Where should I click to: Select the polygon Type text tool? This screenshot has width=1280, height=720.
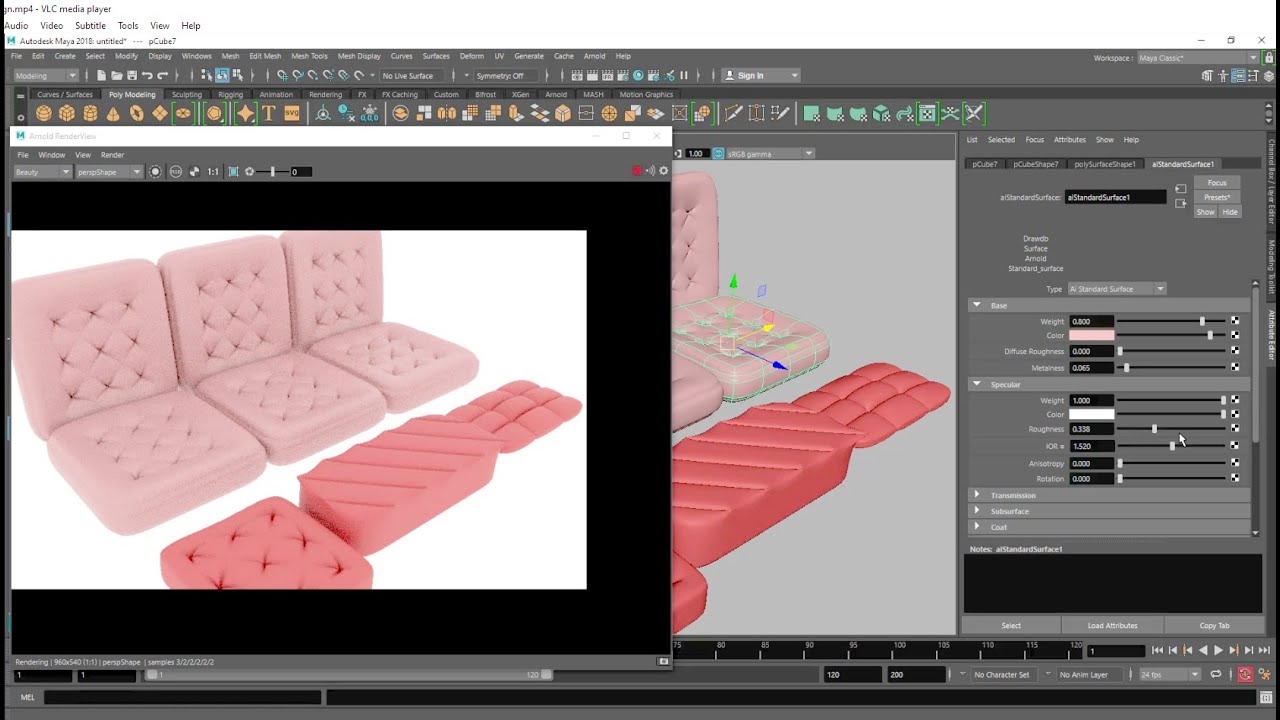268,114
